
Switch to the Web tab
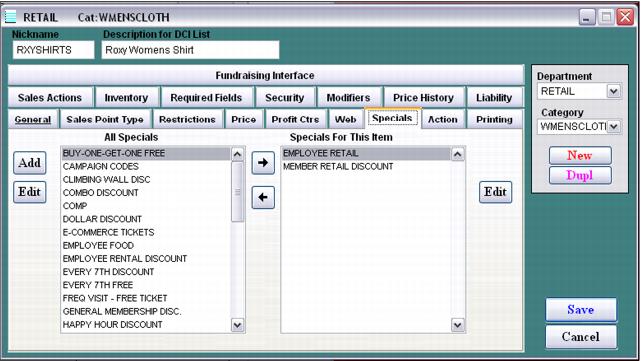pos(346,119)
